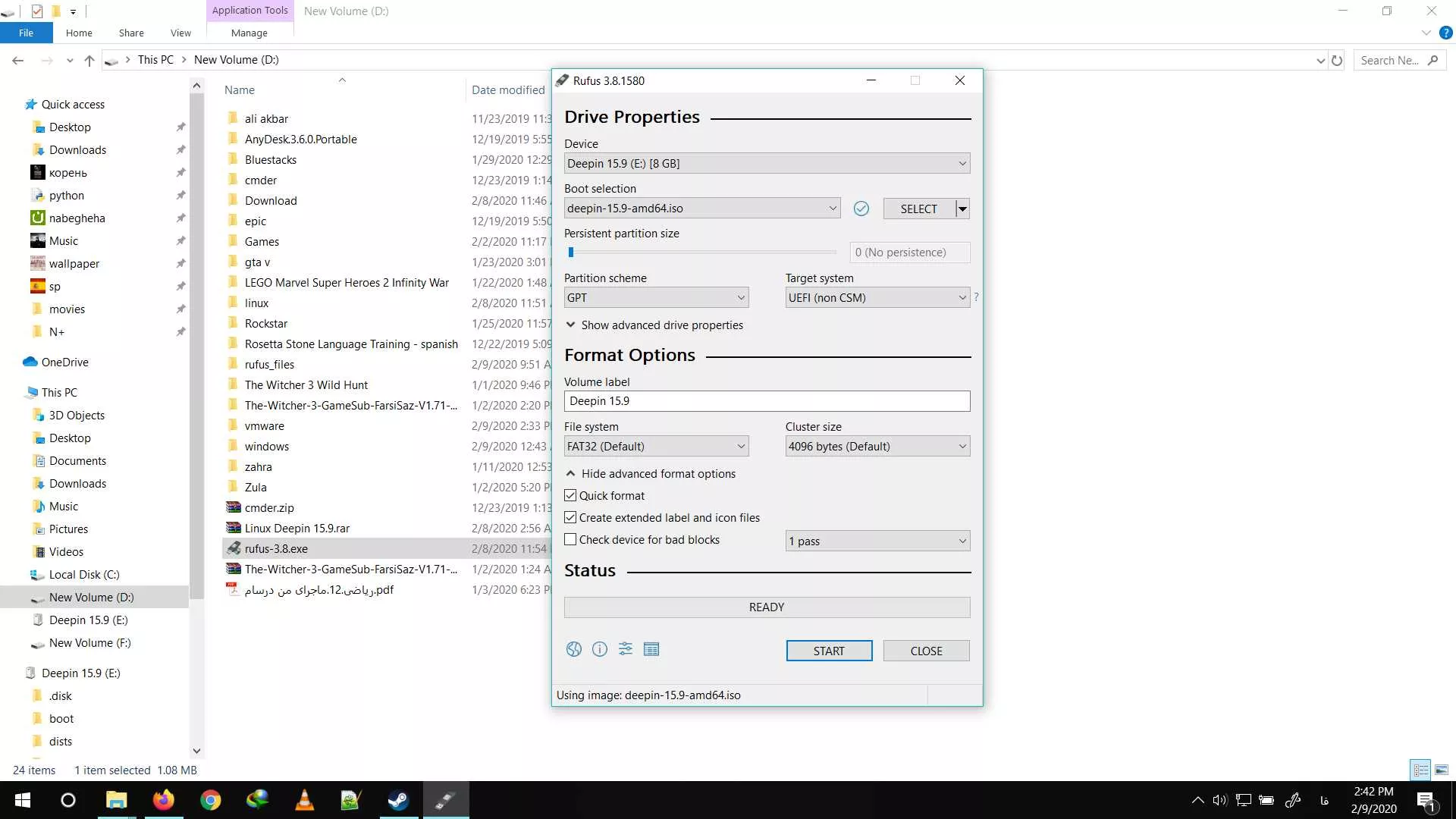Toggle the Quick format checkbox
Screen dimensions: 1456x819
pos(570,495)
